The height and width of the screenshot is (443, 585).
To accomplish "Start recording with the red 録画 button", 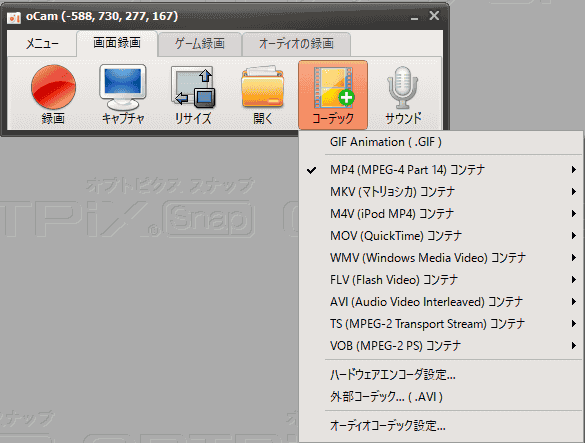I will pyautogui.click(x=53, y=95).
